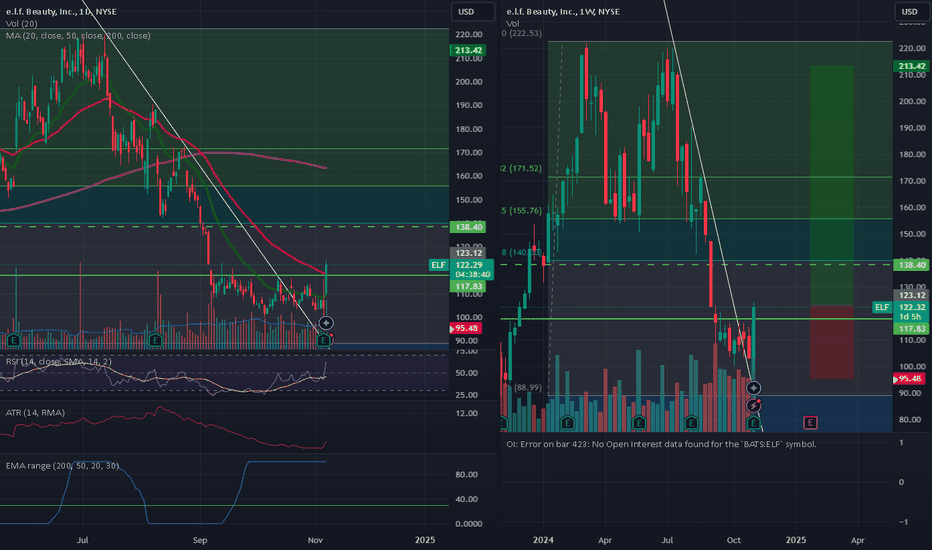Screen dimensions: 932x550
Task: Click the 117.83 price label on daily chart axis
Action: point(468,287)
